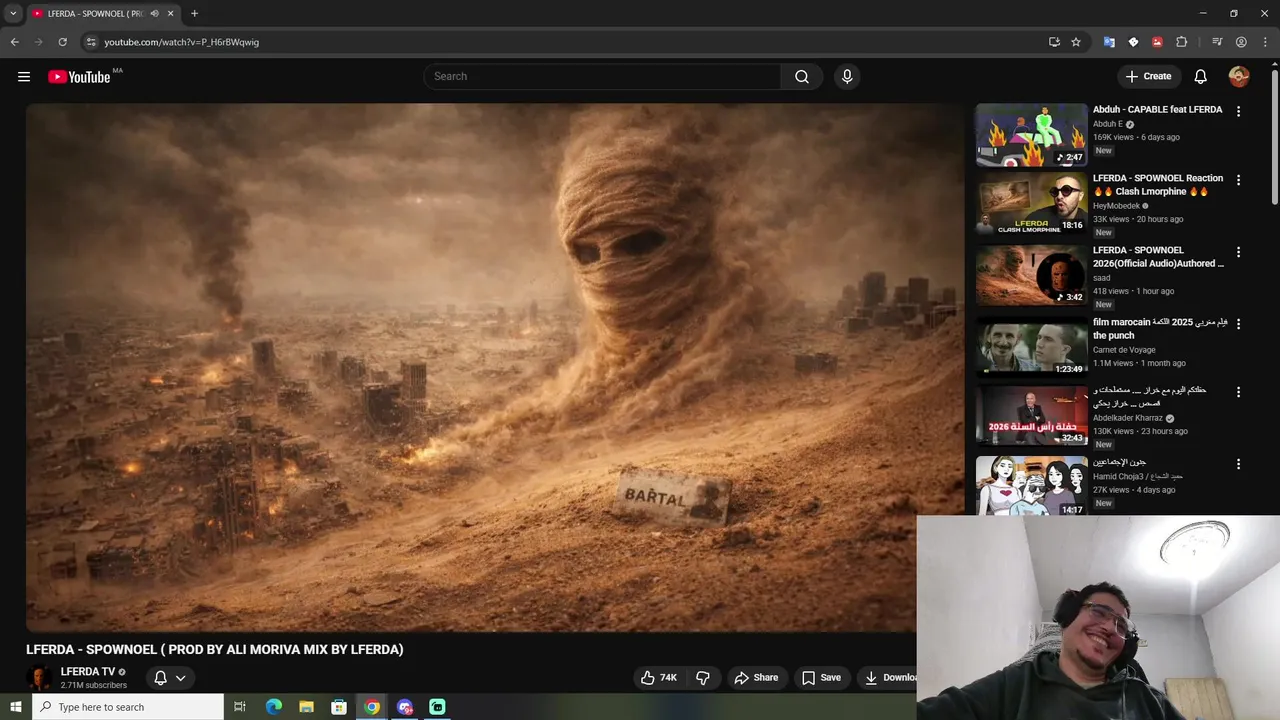Image resolution: width=1280 pixels, height=720 pixels.
Task: Open SPOWNOEL Reaction video by HeyMobedek
Action: tap(1158, 185)
